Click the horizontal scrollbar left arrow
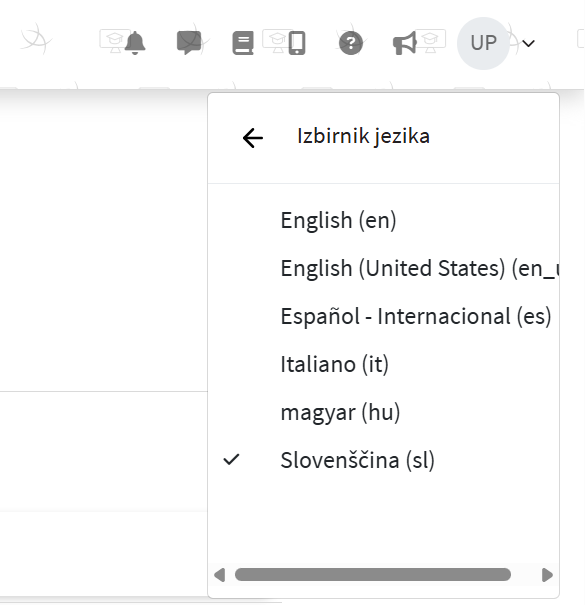The height and width of the screenshot is (605, 585). click(x=220, y=575)
